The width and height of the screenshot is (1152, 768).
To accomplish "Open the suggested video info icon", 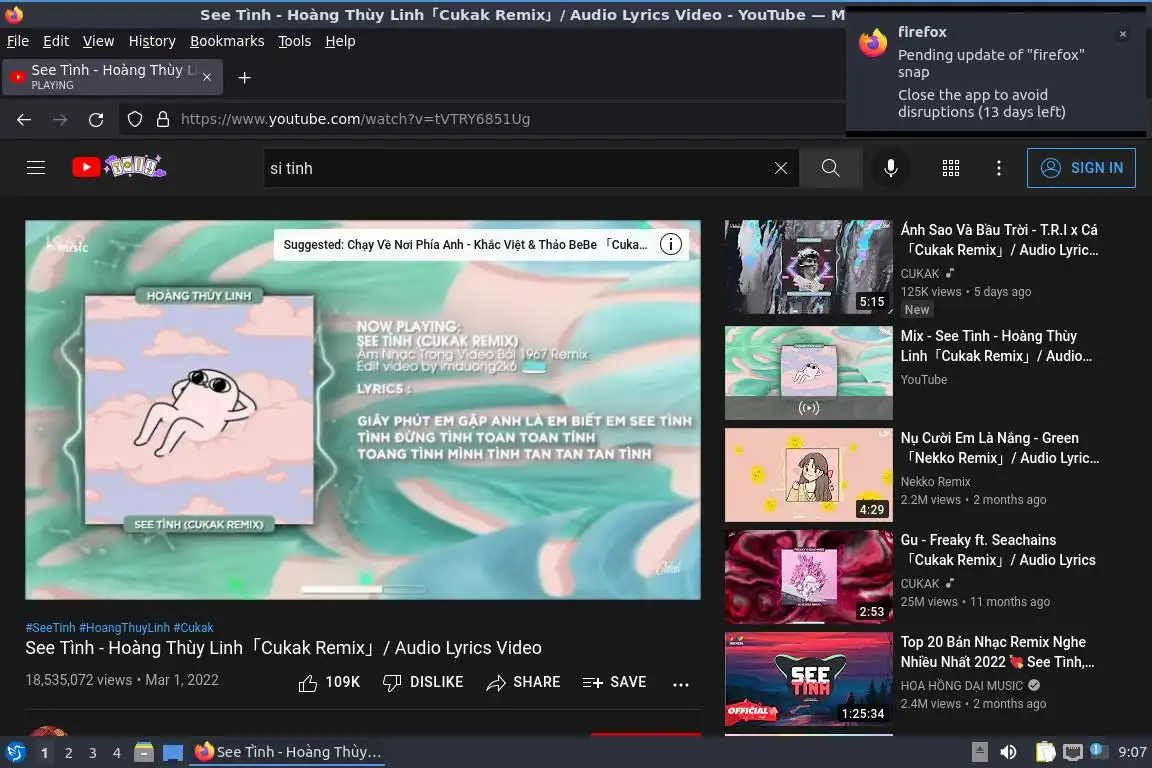I will tap(671, 244).
